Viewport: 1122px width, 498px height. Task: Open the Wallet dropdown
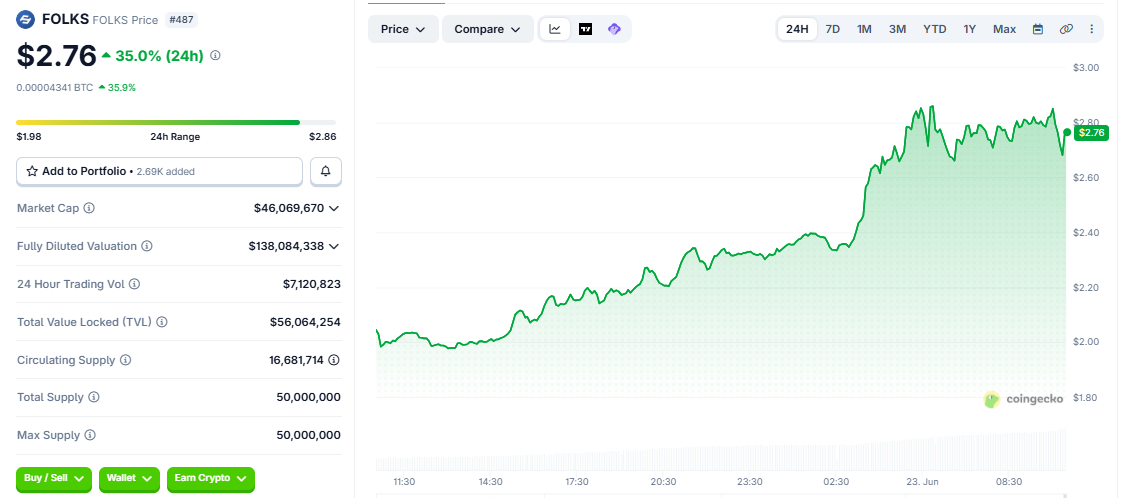pos(130,479)
